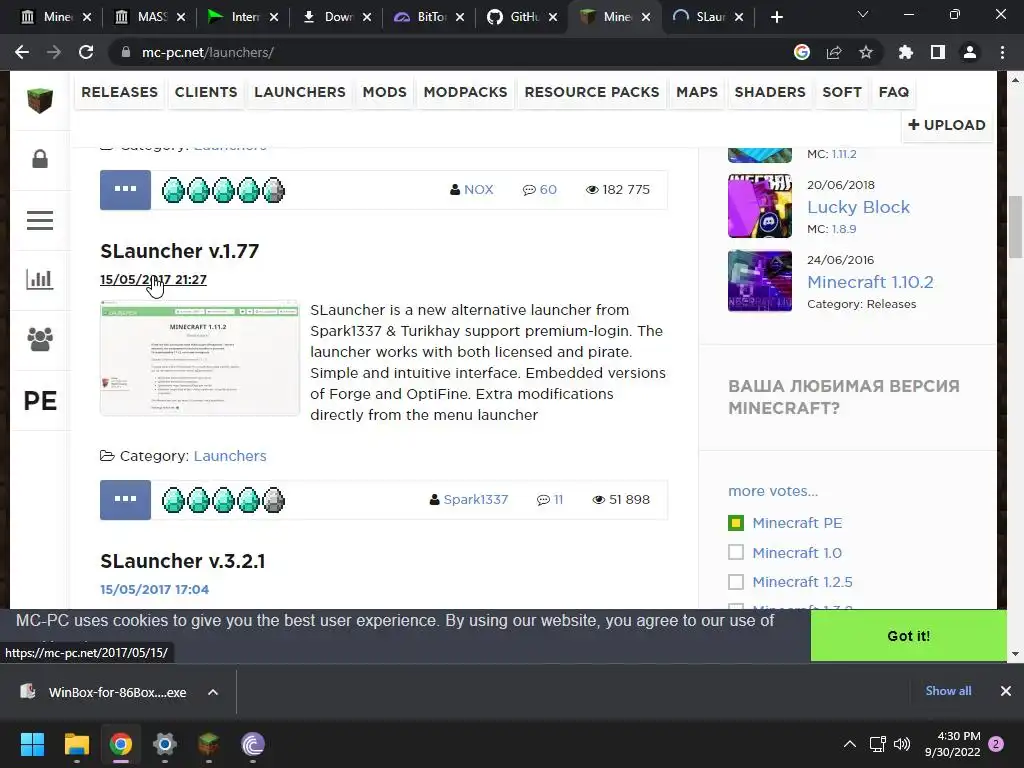Click Show all downloads
This screenshot has height=768, width=1024.
[x=948, y=691]
